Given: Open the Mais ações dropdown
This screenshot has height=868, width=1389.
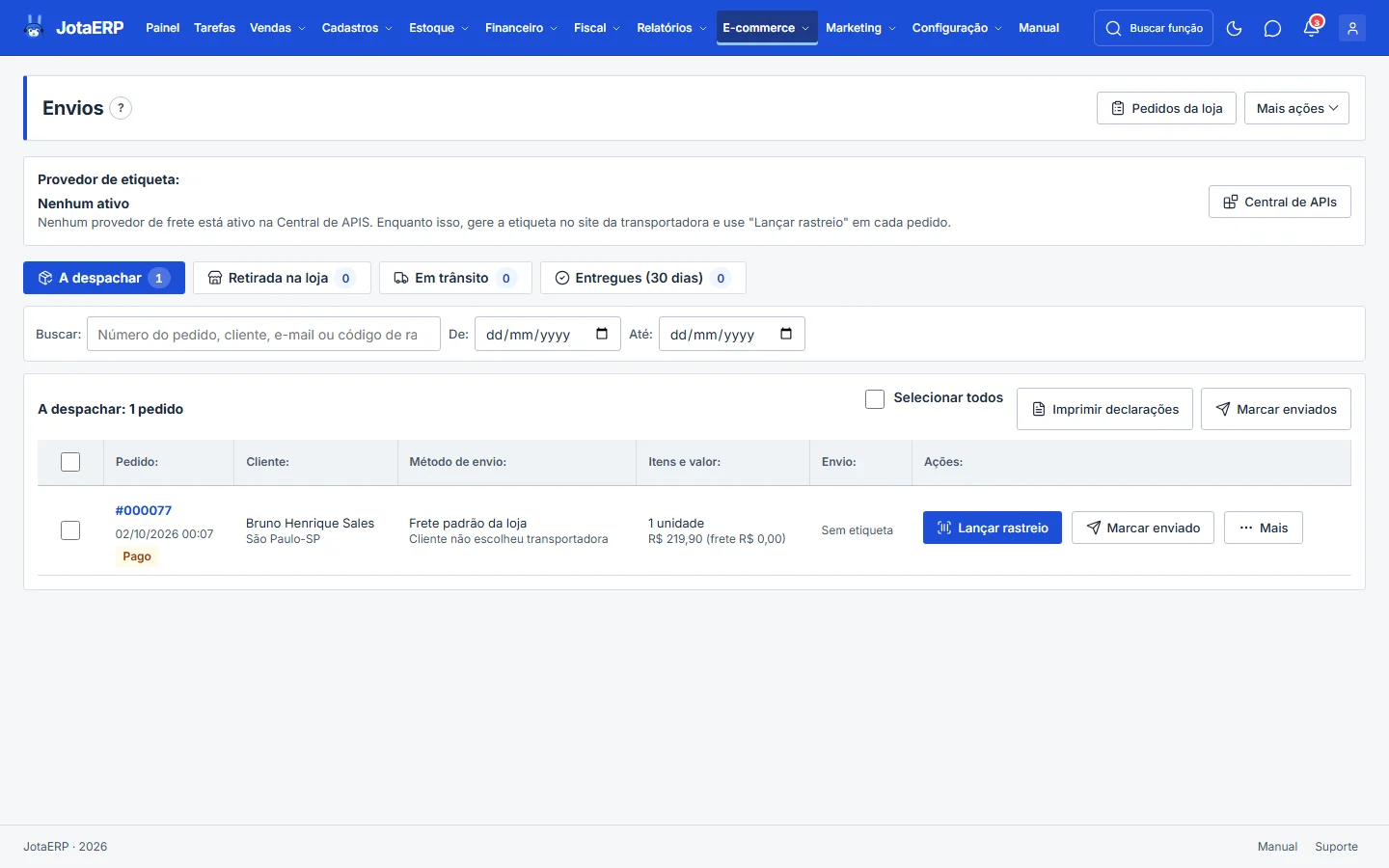Looking at the screenshot, I should 1296,108.
